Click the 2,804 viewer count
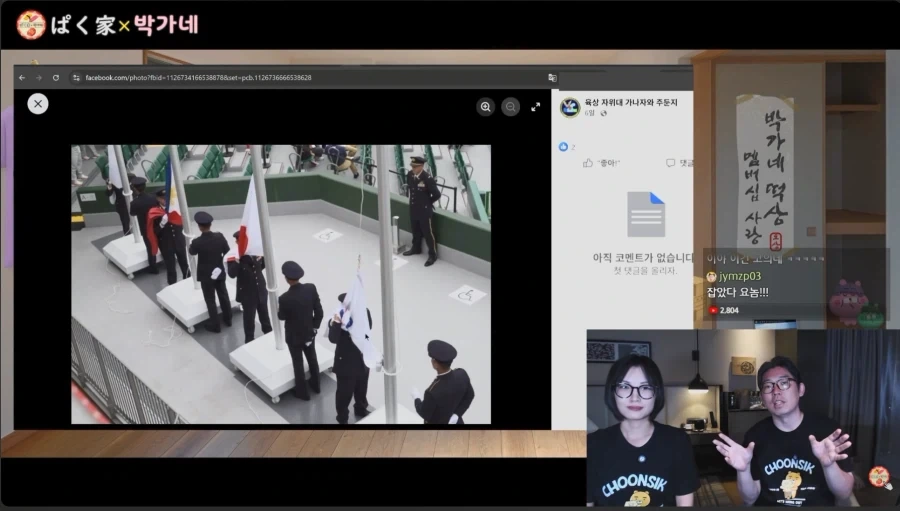Image resolution: width=900 pixels, height=511 pixels. 729,311
